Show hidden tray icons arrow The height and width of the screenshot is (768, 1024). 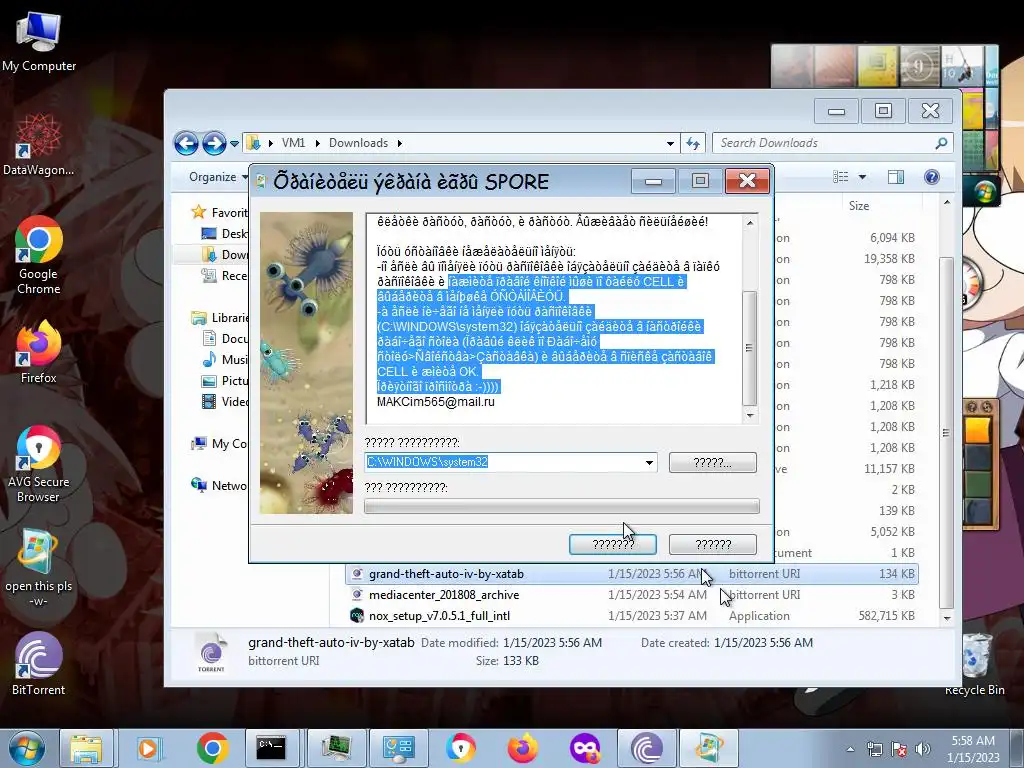click(x=850, y=749)
